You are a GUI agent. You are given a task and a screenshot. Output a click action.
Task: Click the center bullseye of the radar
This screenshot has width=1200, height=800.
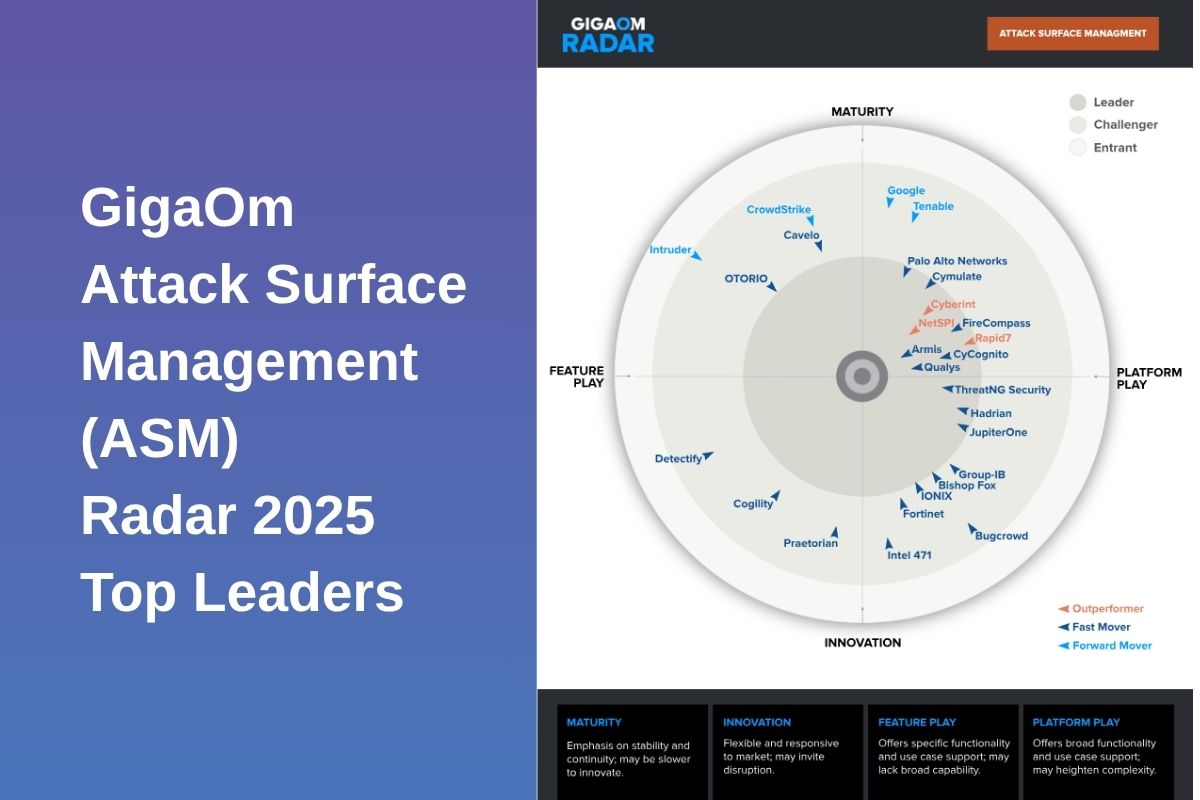coord(861,378)
